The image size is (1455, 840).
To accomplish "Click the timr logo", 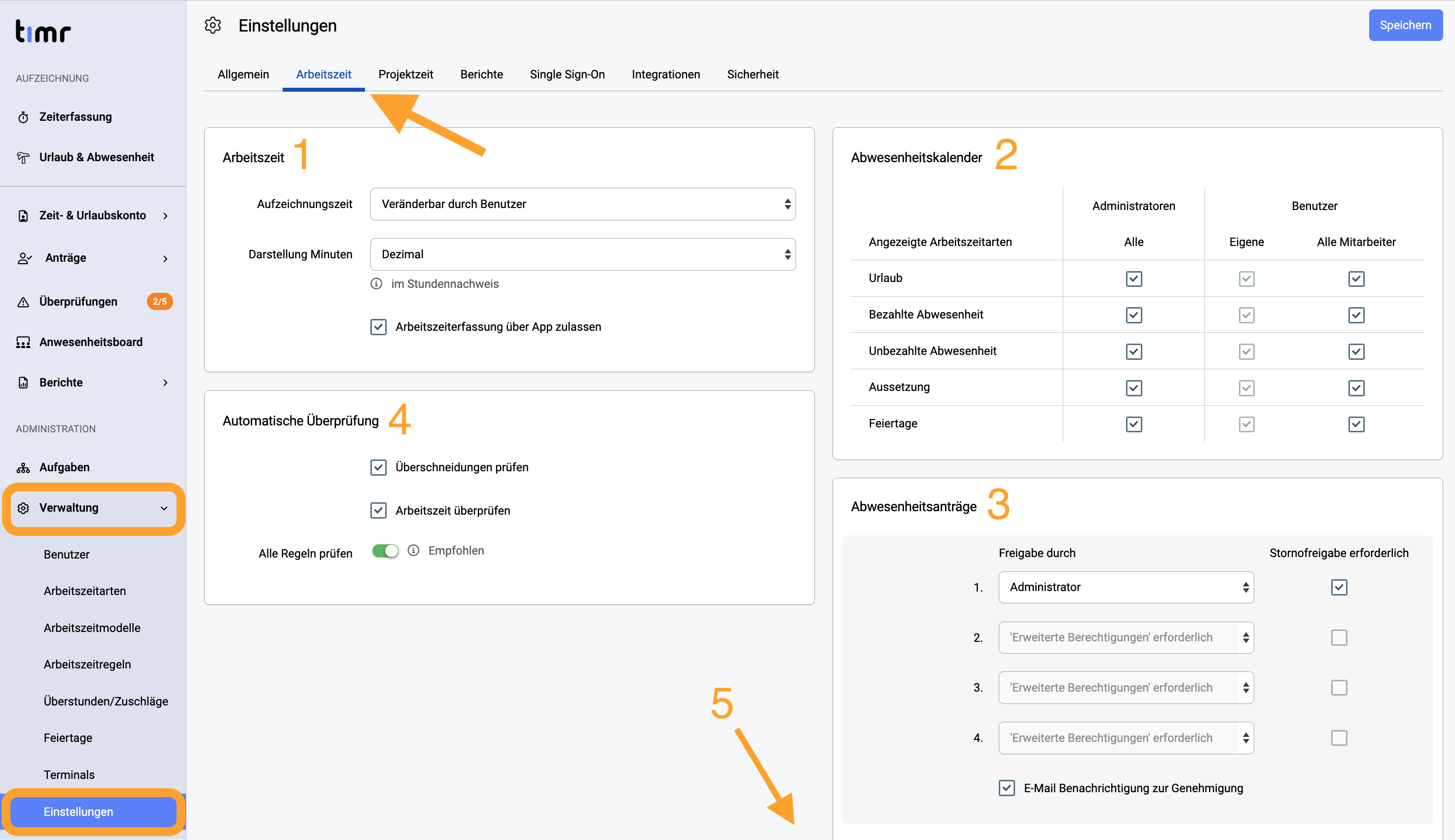I will [x=43, y=32].
